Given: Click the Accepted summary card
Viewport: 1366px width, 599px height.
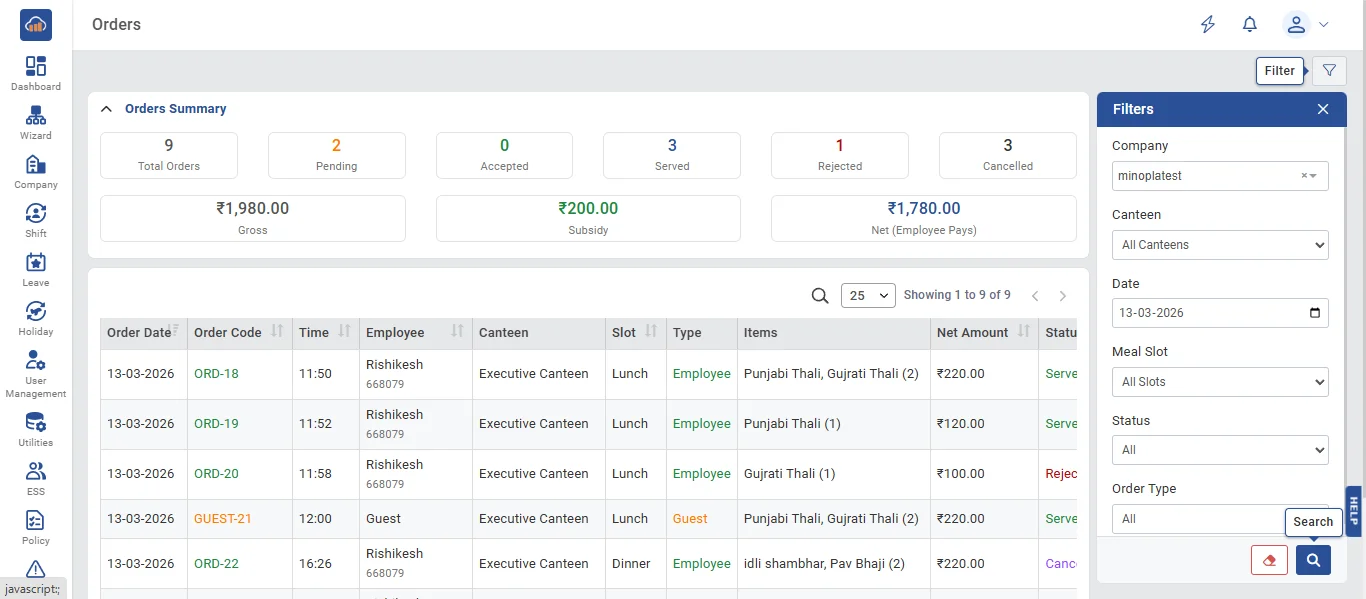Looking at the screenshot, I should point(504,155).
